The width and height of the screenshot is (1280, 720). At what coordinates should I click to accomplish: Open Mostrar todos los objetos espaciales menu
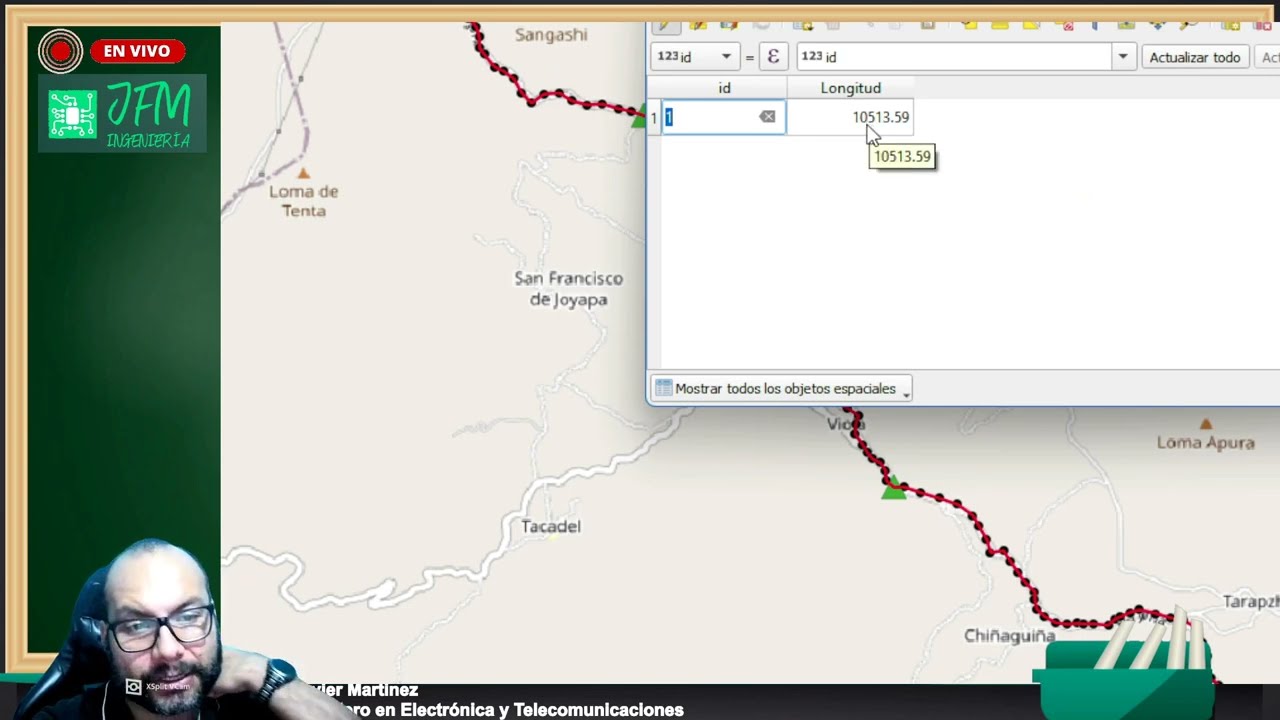781,388
